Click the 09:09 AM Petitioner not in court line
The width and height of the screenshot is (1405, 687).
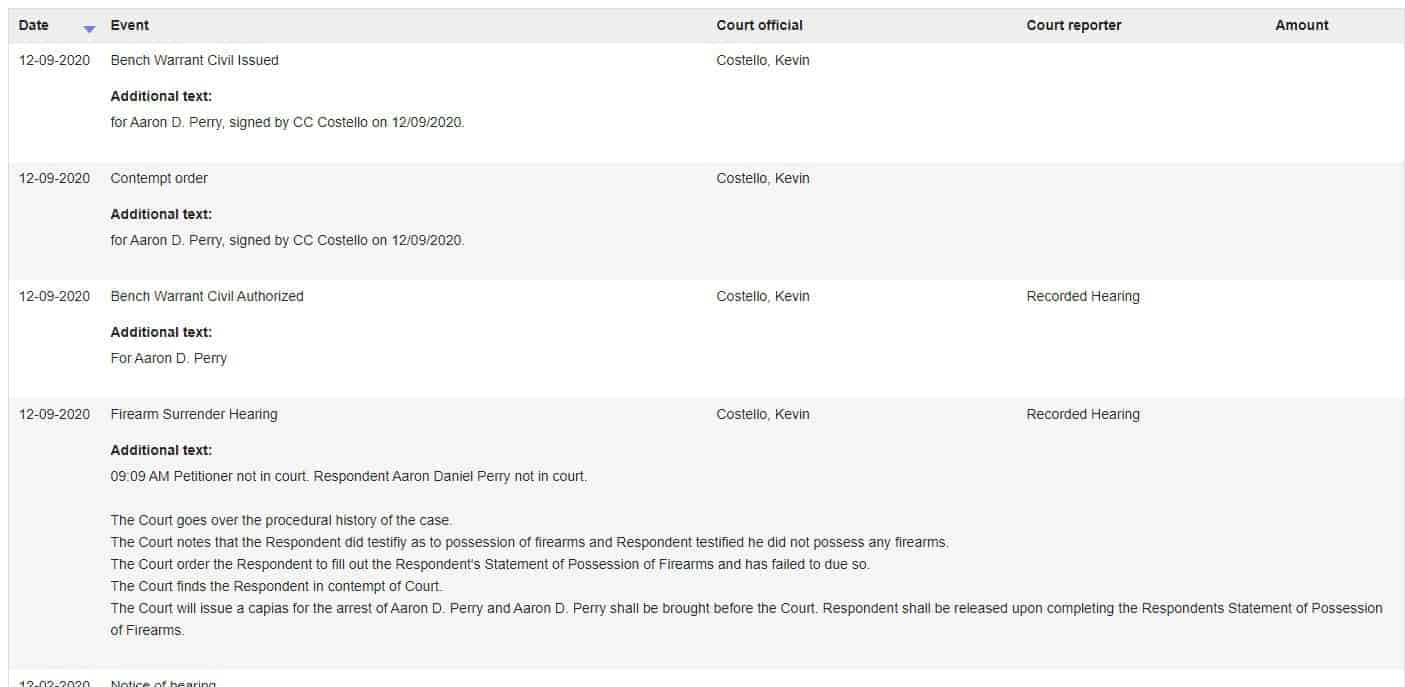(x=348, y=476)
